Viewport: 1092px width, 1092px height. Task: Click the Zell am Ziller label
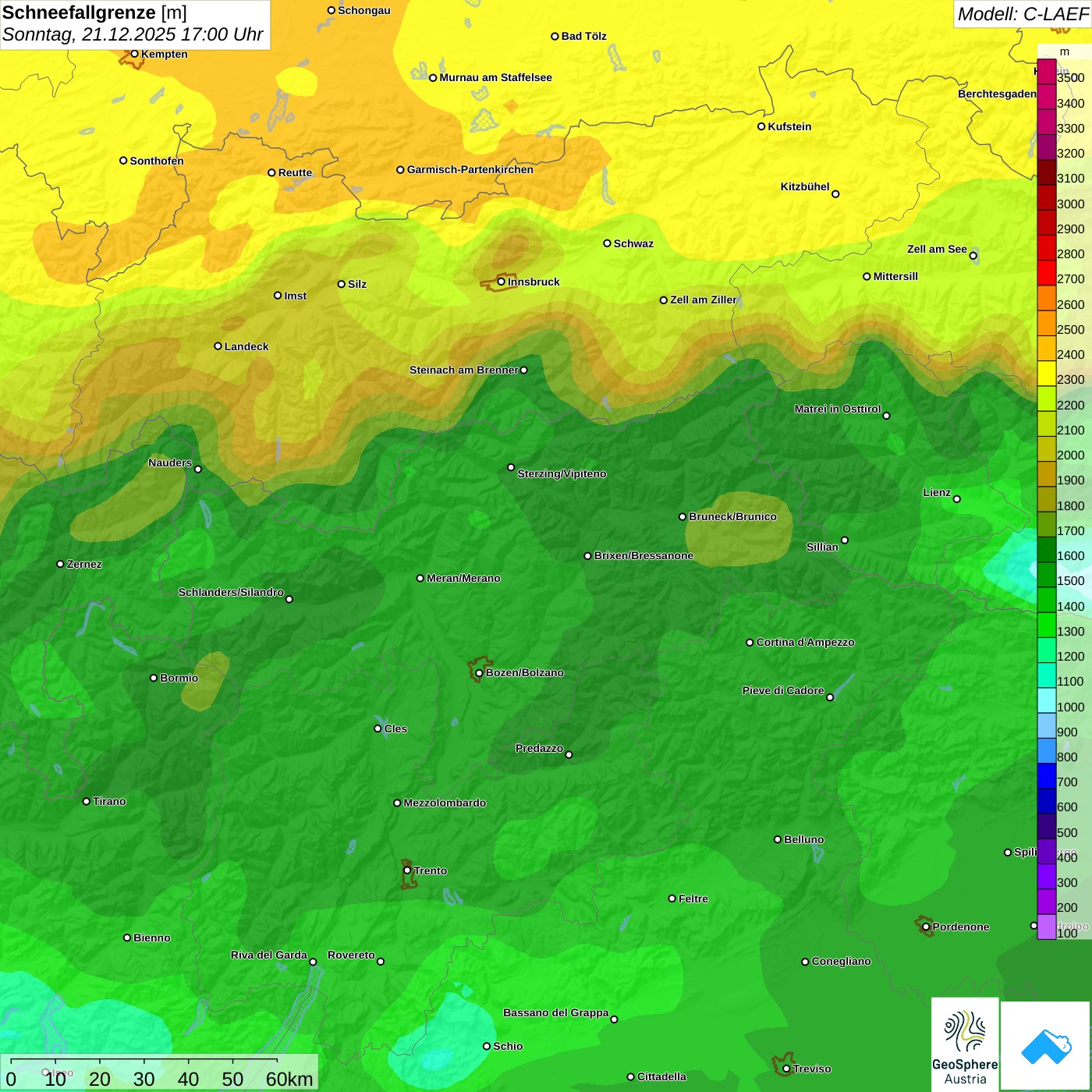[x=703, y=300]
